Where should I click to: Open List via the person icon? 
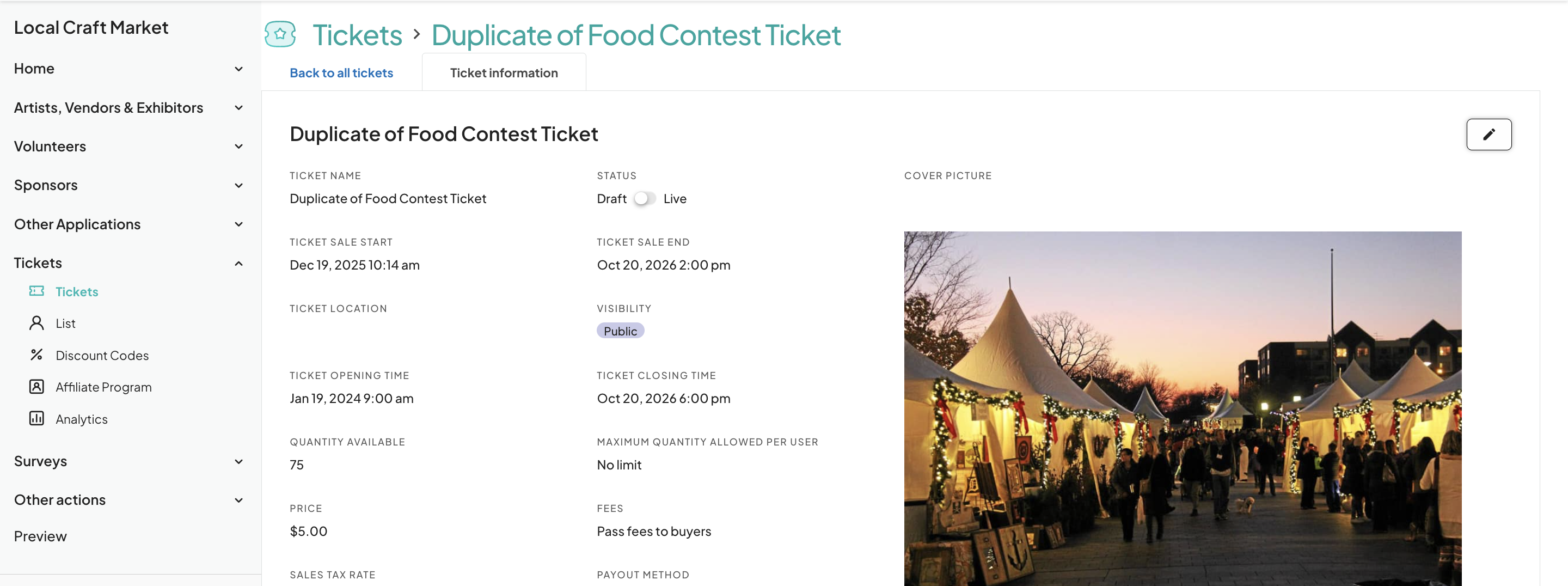coord(36,323)
